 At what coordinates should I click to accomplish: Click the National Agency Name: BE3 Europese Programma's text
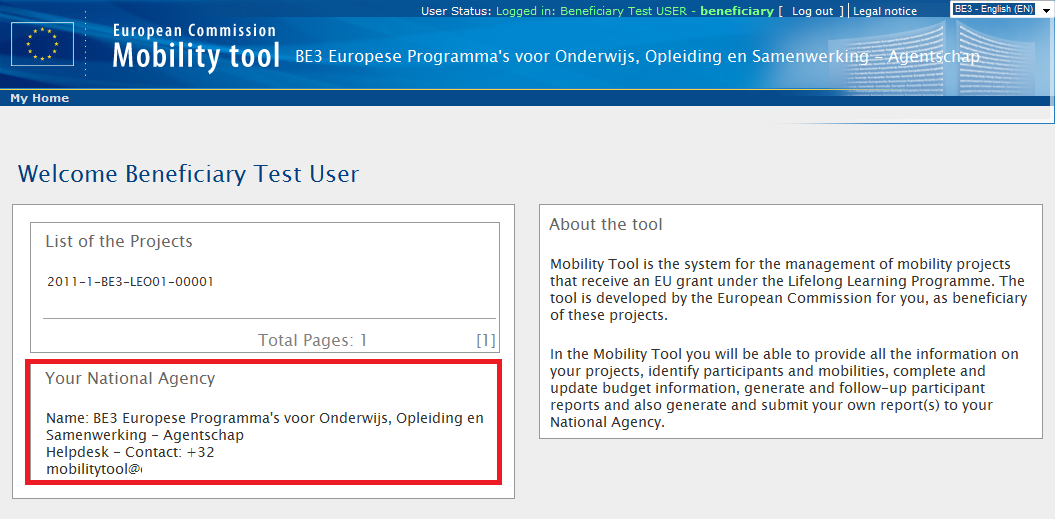(265, 427)
